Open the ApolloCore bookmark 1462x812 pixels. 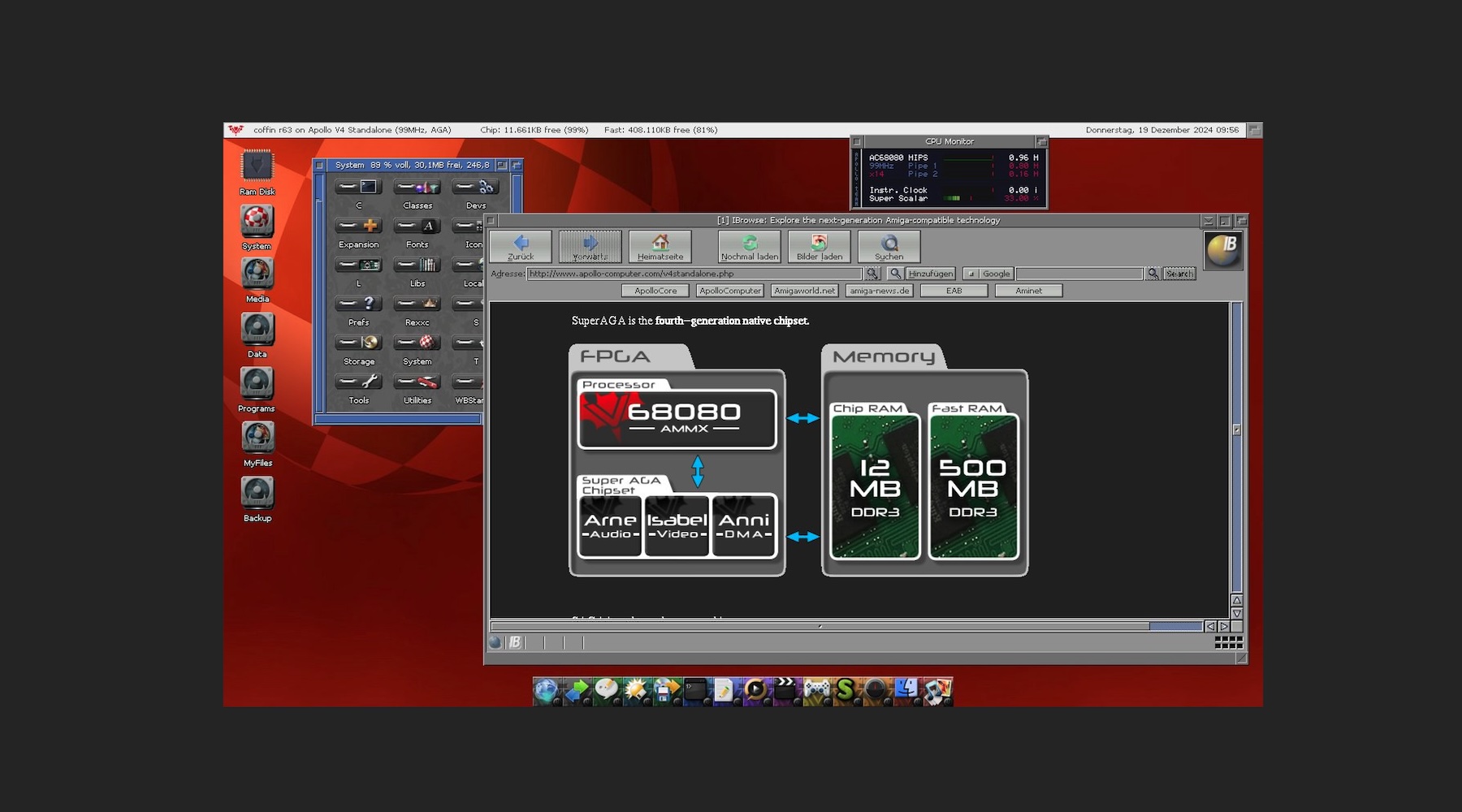pyautogui.click(x=655, y=291)
